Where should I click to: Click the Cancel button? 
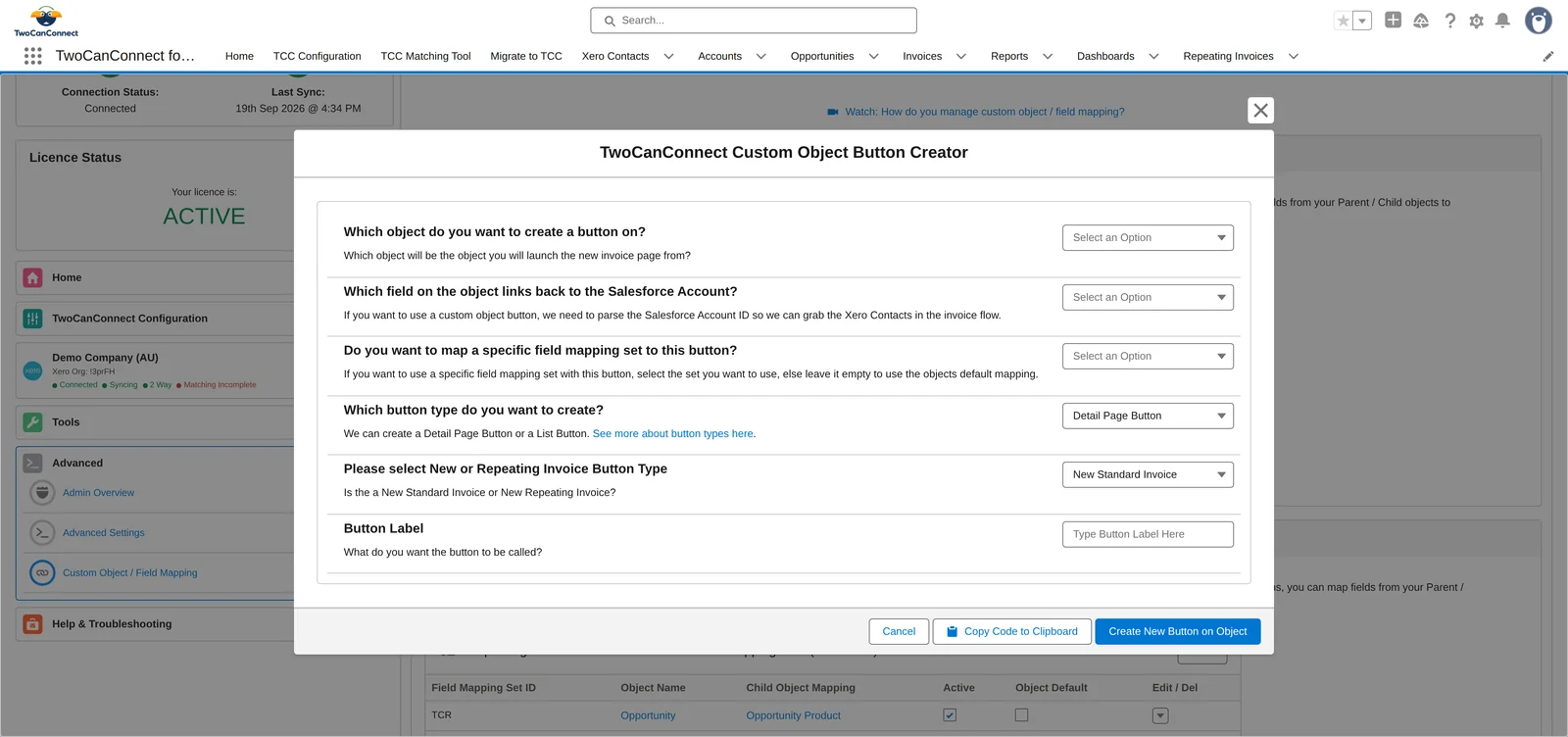(899, 632)
